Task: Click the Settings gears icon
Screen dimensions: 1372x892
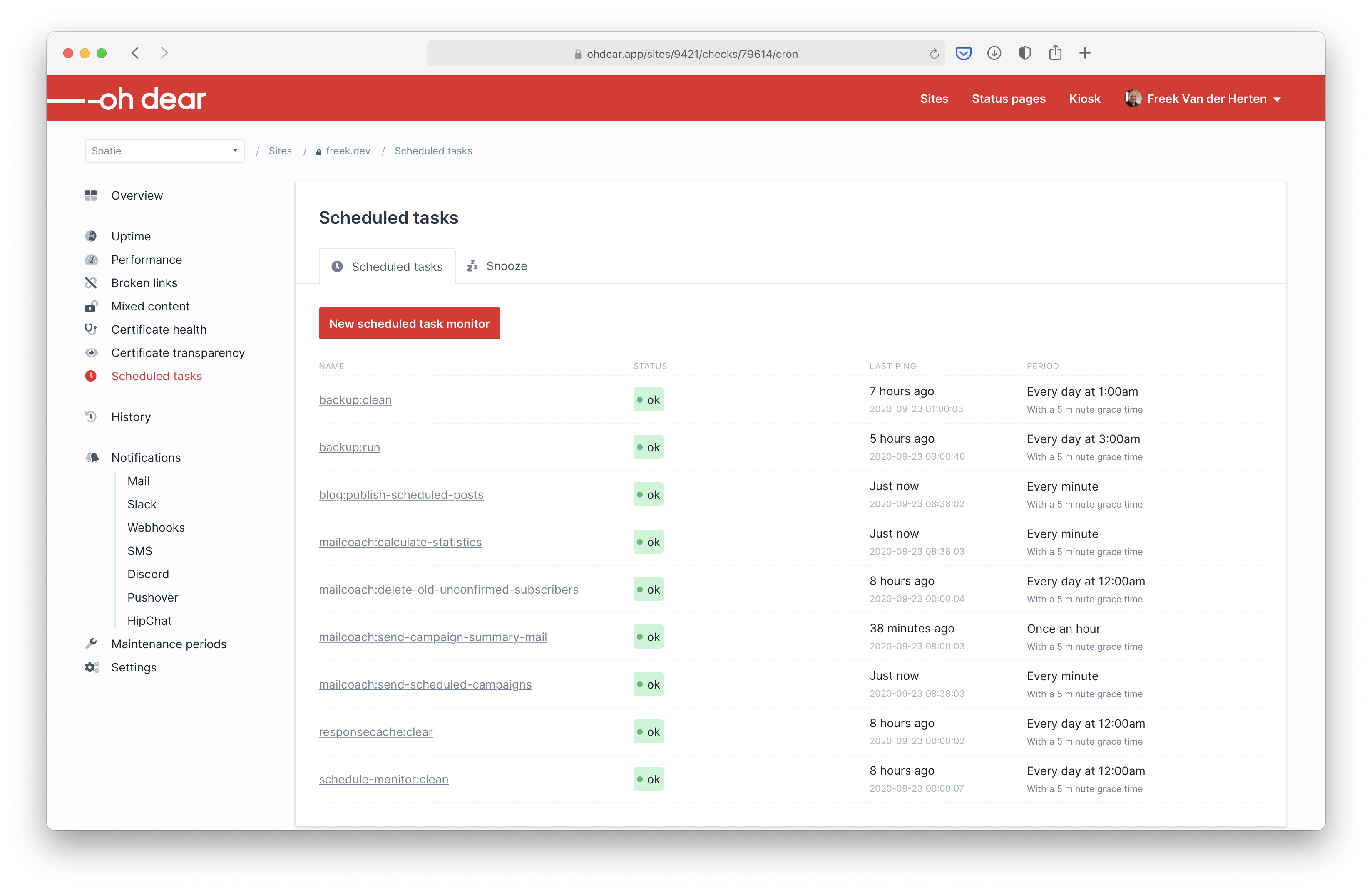Action: pos(92,667)
